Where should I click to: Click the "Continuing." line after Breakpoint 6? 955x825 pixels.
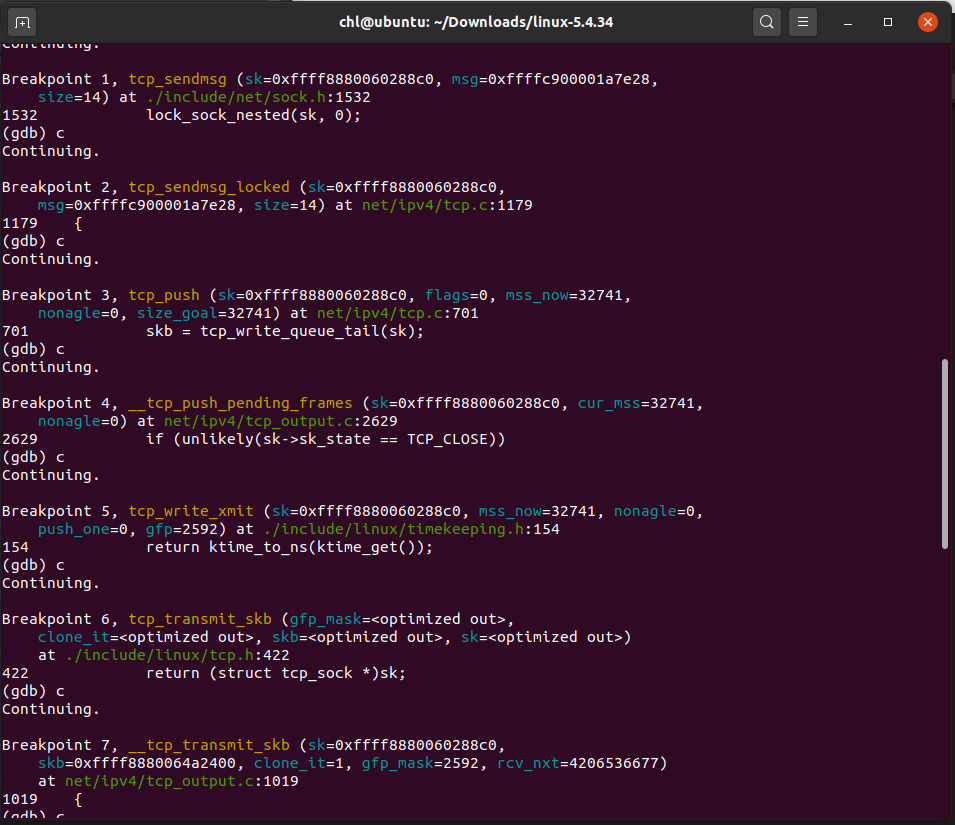[x=51, y=709]
